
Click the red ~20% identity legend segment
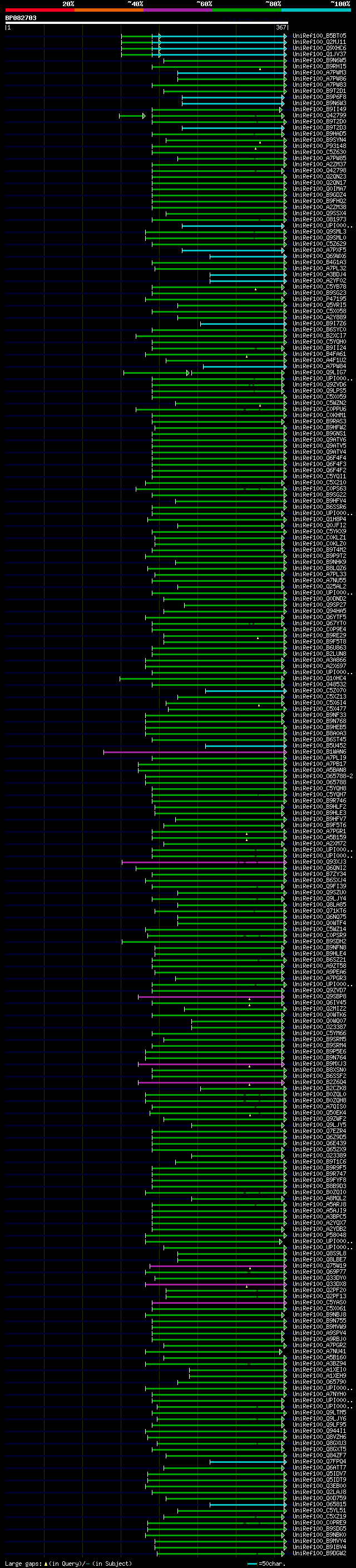coord(39,10)
